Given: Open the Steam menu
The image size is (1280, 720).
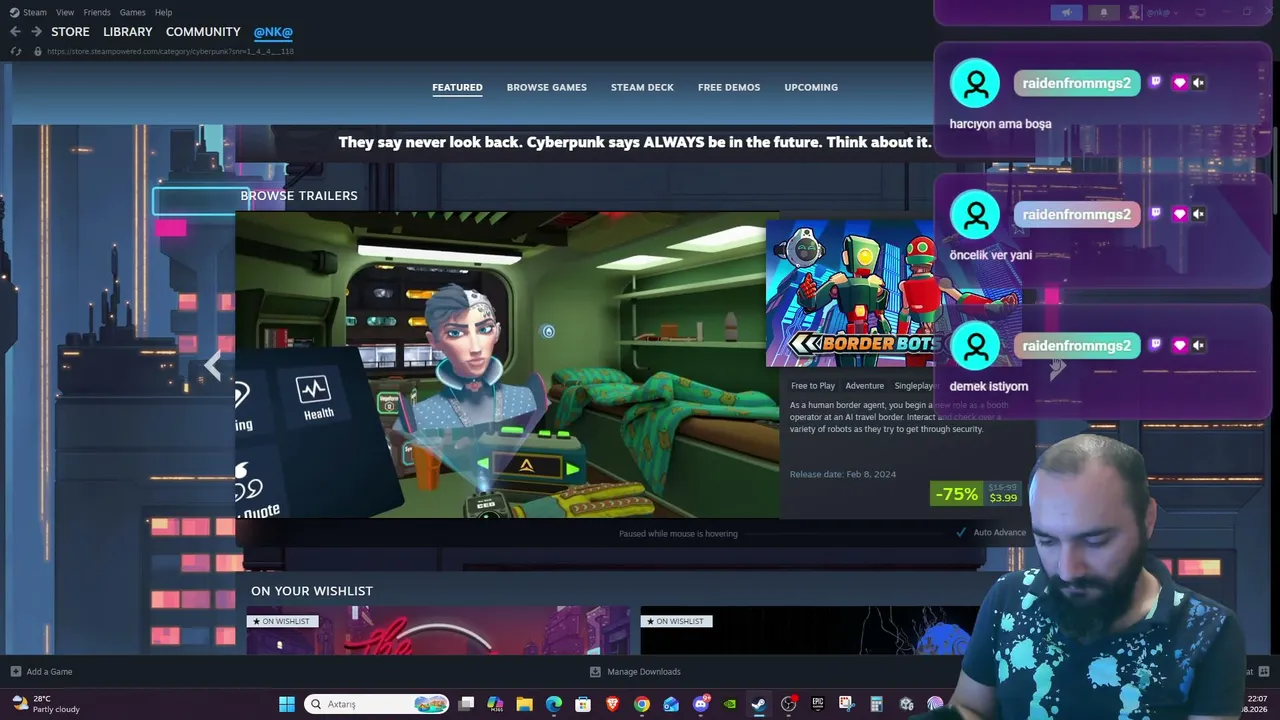Looking at the screenshot, I should coord(35,12).
